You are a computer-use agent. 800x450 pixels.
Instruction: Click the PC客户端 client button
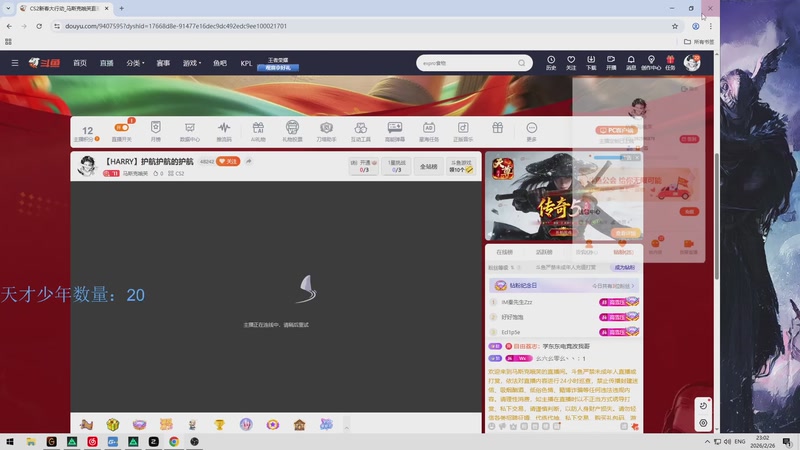(x=616, y=131)
